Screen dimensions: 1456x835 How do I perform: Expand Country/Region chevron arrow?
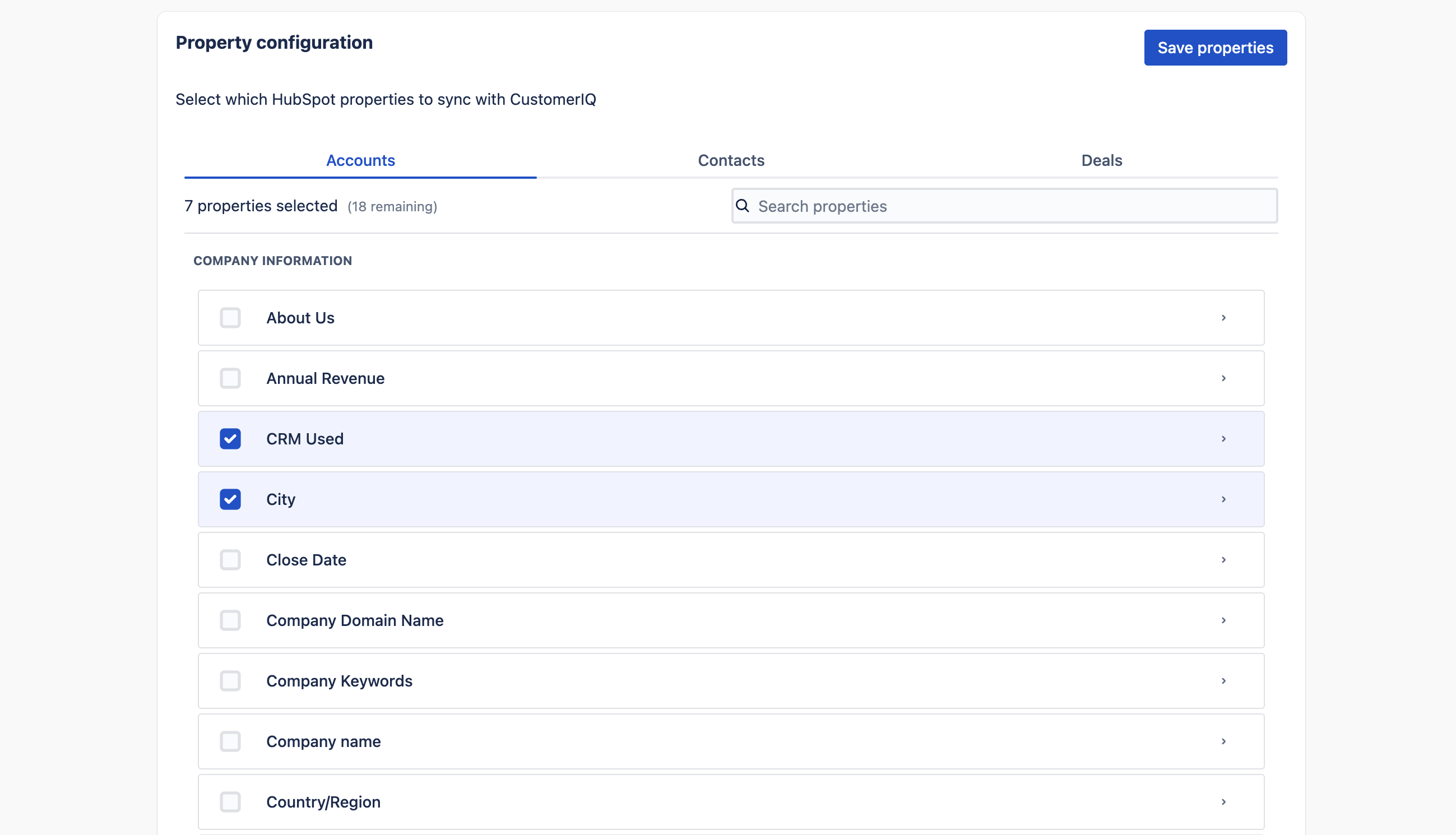pyautogui.click(x=1223, y=802)
